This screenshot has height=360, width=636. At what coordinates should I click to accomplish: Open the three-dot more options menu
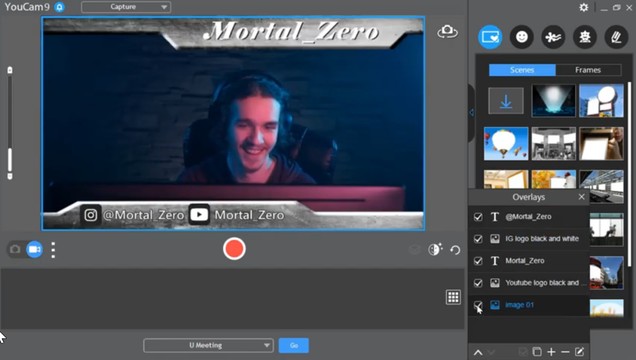[53, 250]
